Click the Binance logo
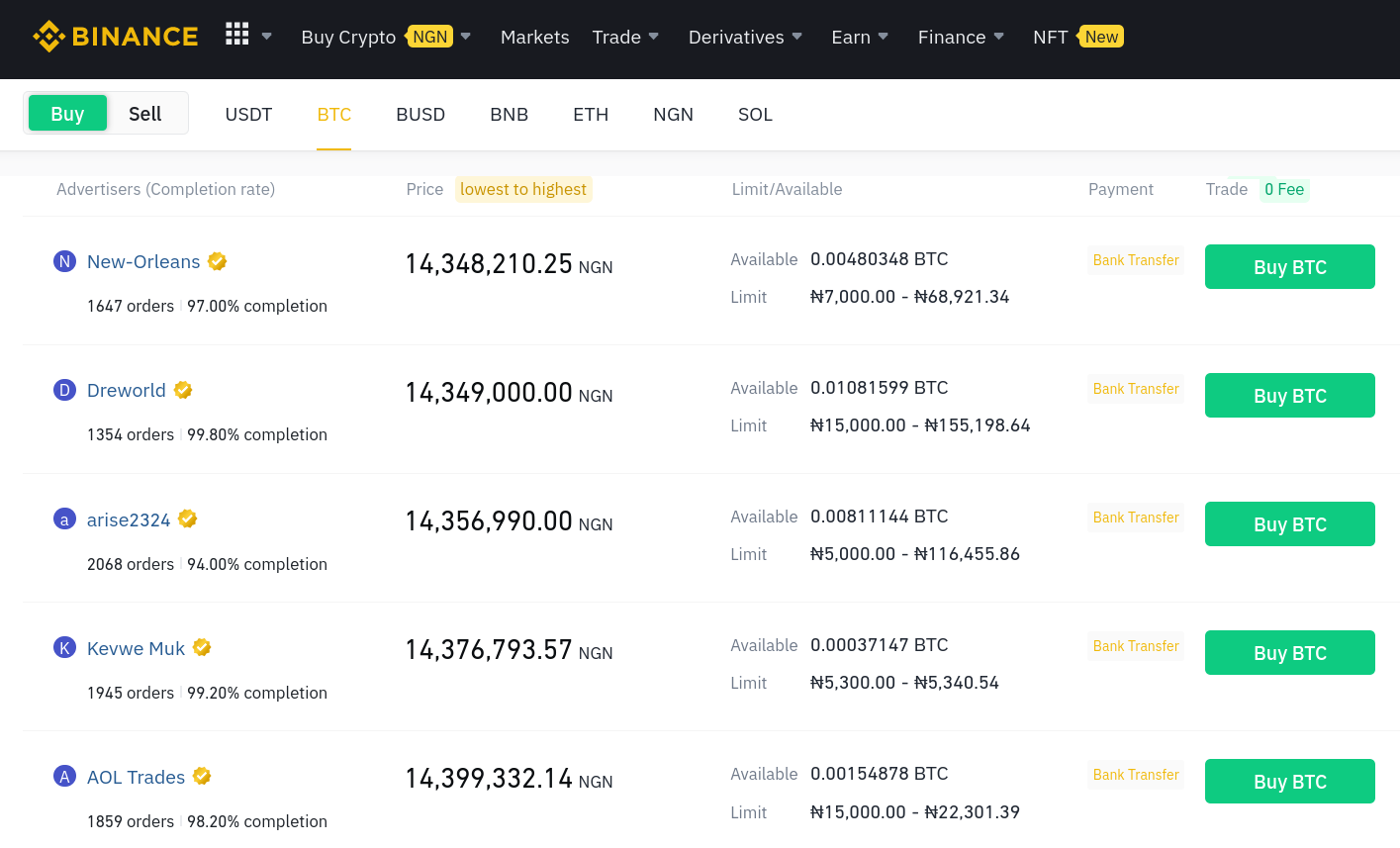The height and width of the screenshot is (848, 1400). pos(115,37)
